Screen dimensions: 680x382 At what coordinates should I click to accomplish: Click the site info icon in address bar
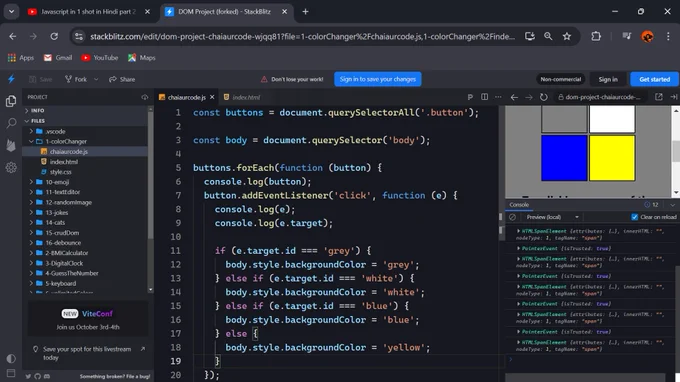[79, 36]
